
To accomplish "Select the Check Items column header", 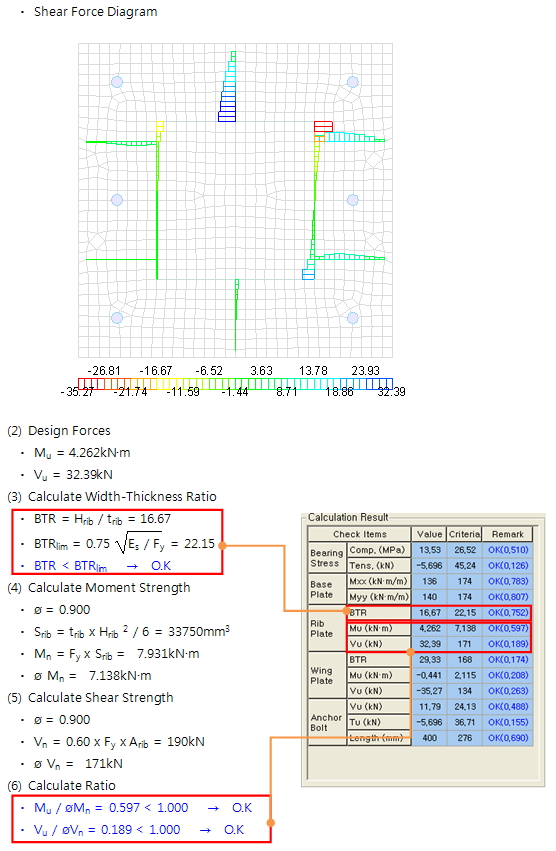I will tap(359, 534).
